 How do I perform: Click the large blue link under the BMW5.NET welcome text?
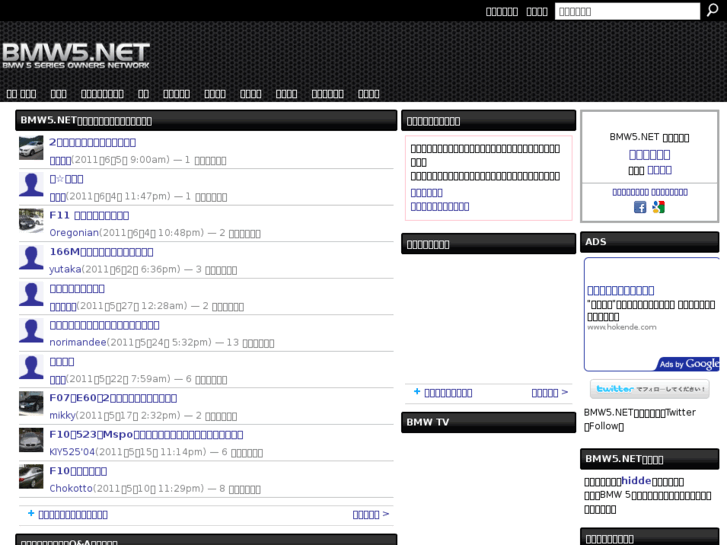[x=650, y=154]
